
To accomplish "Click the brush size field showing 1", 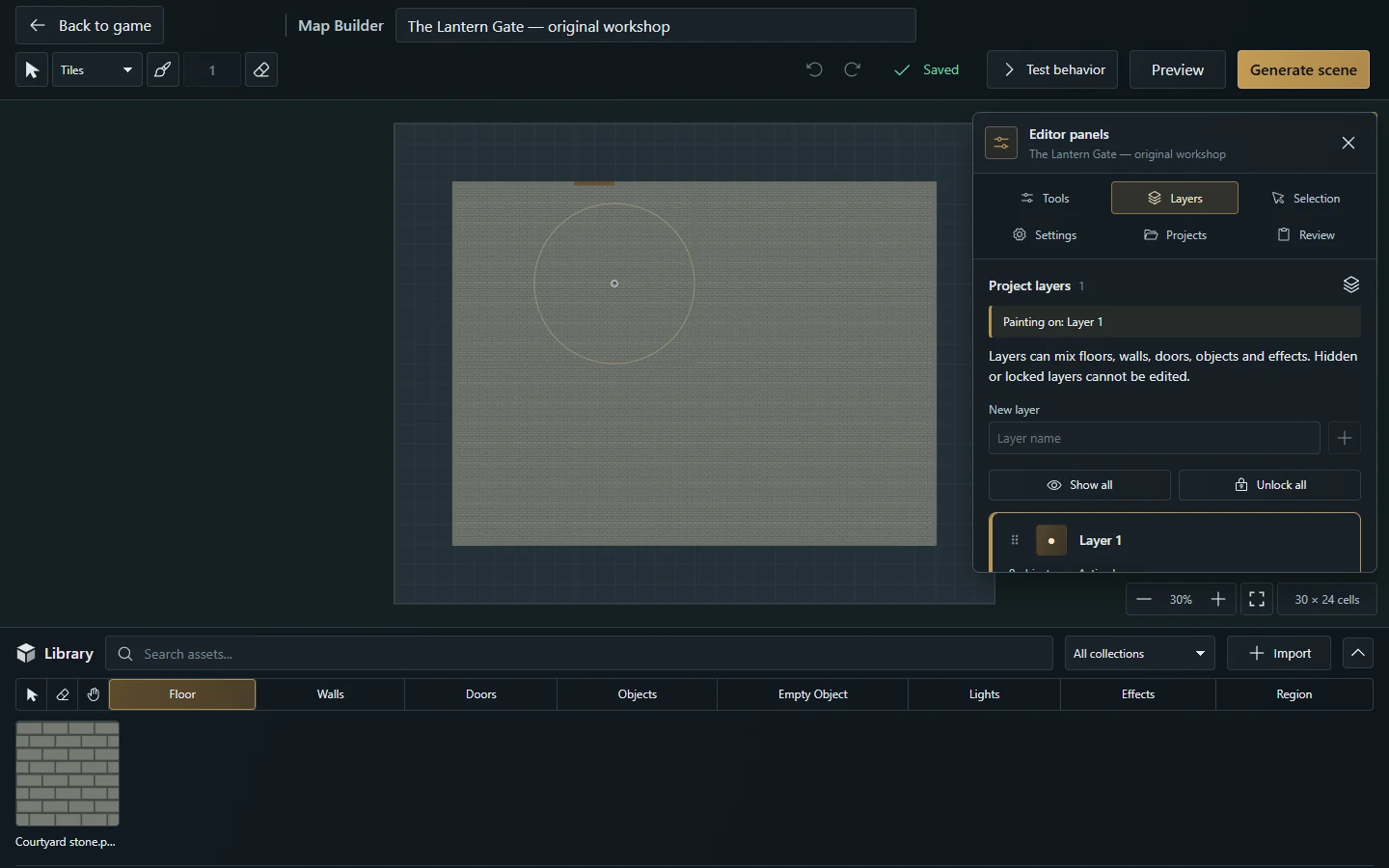I will tap(212, 69).
